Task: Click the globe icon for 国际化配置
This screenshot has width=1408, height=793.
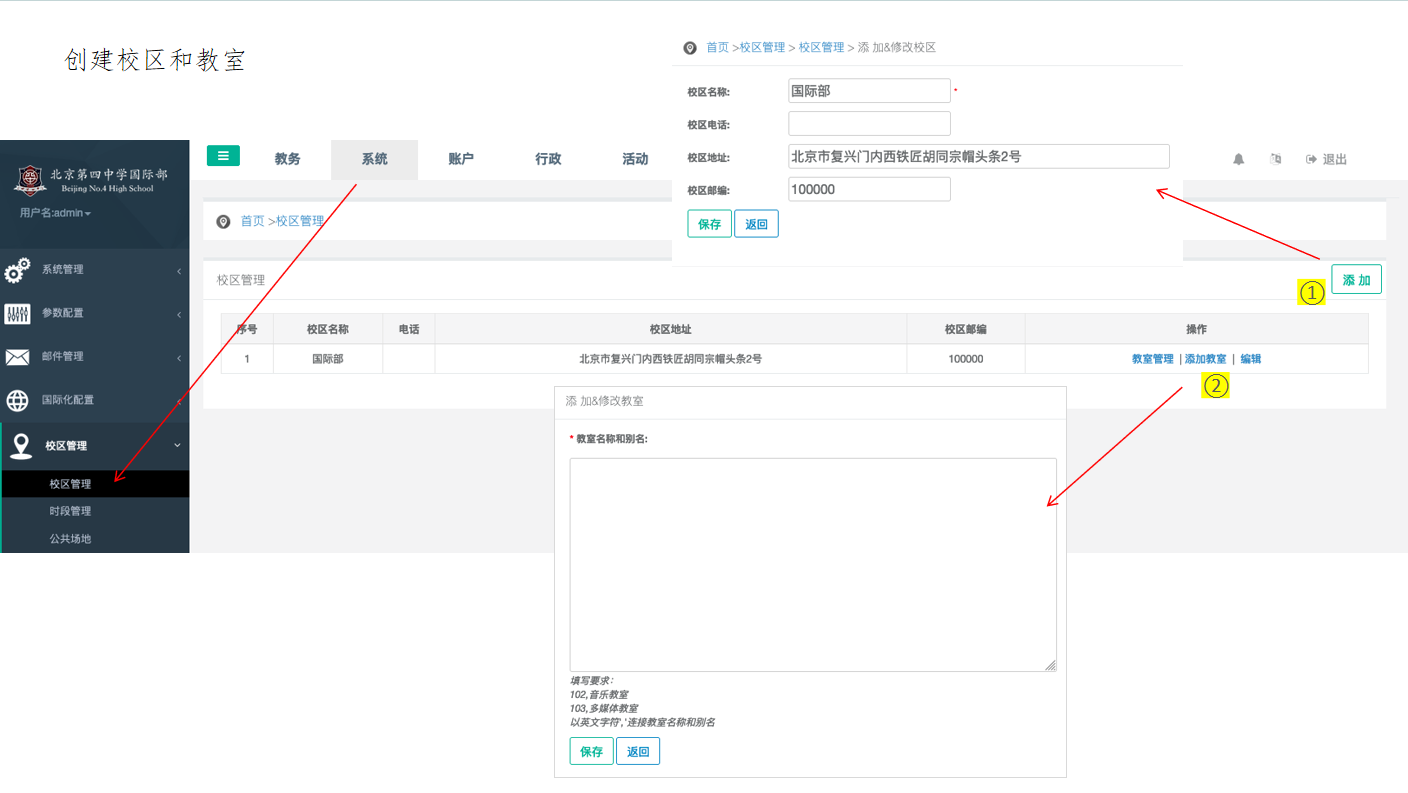Action: pos(17,401)
